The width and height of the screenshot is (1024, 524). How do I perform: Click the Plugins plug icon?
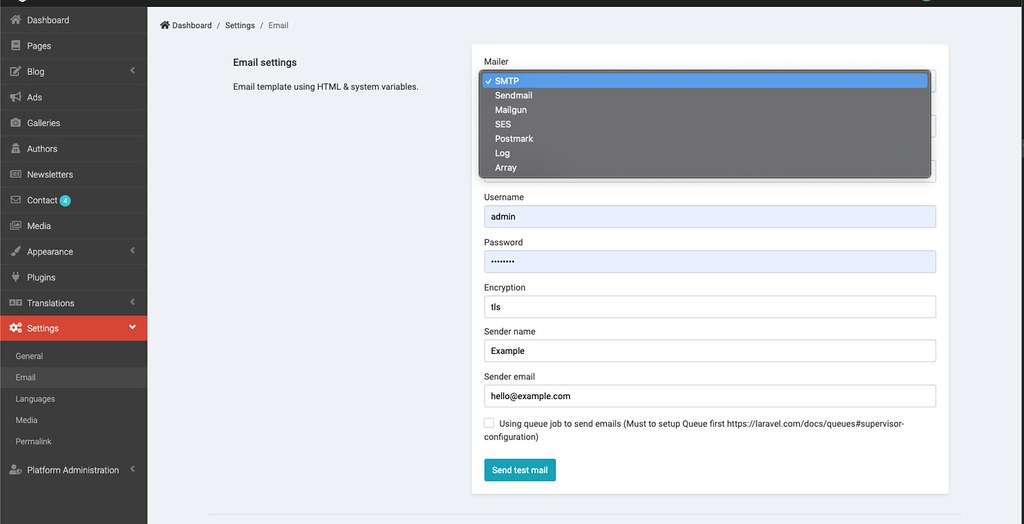[x=16, y=277]
